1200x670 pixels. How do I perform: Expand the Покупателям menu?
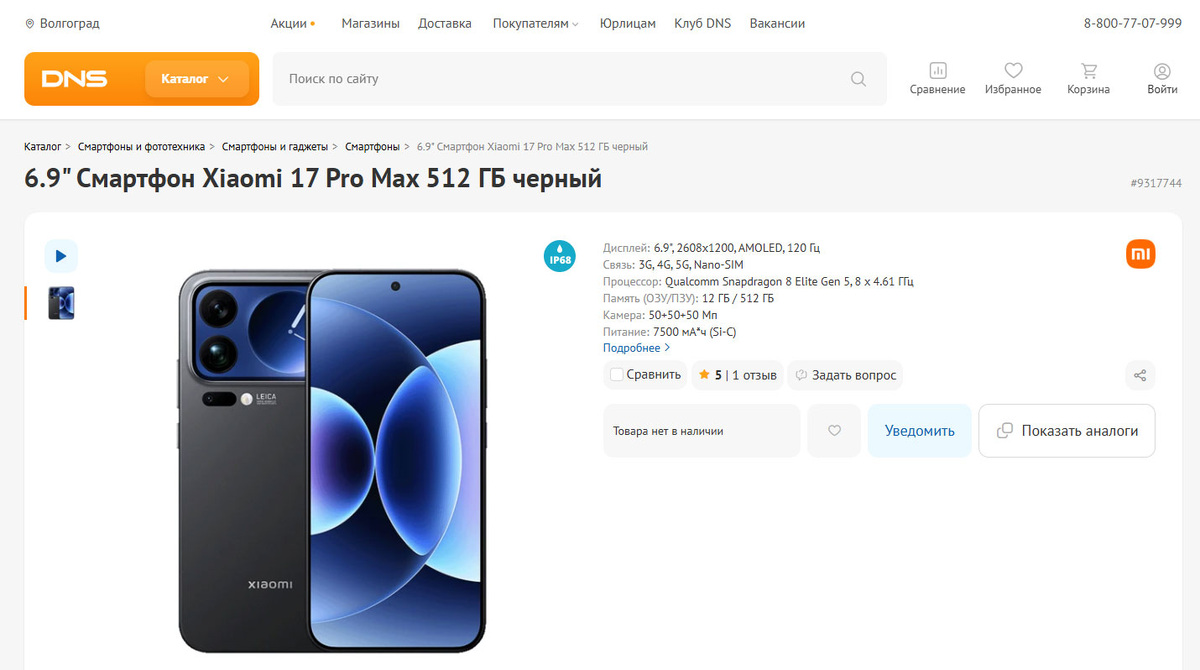click(535, 23)
